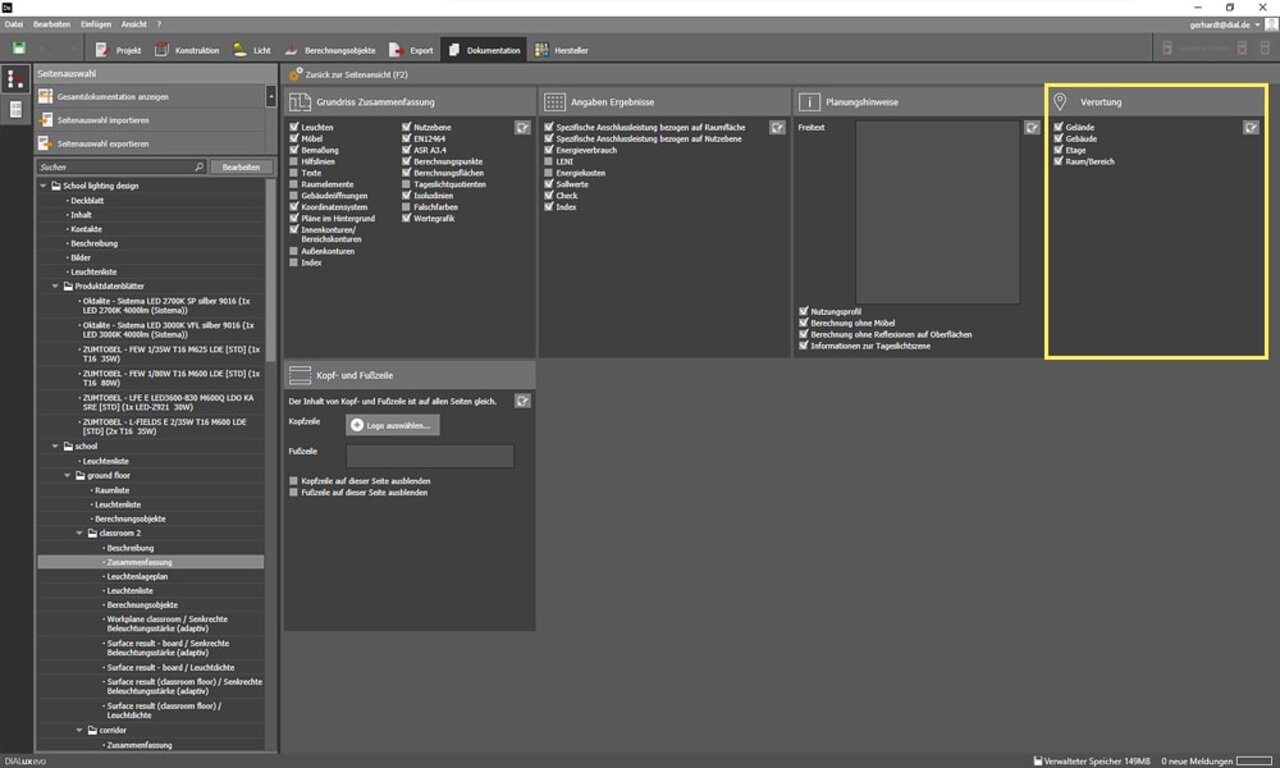Click the Seitenauswahl exportieren icon
The width and height of the screenshot is (1280, 768).
click(x=45, y=144)
